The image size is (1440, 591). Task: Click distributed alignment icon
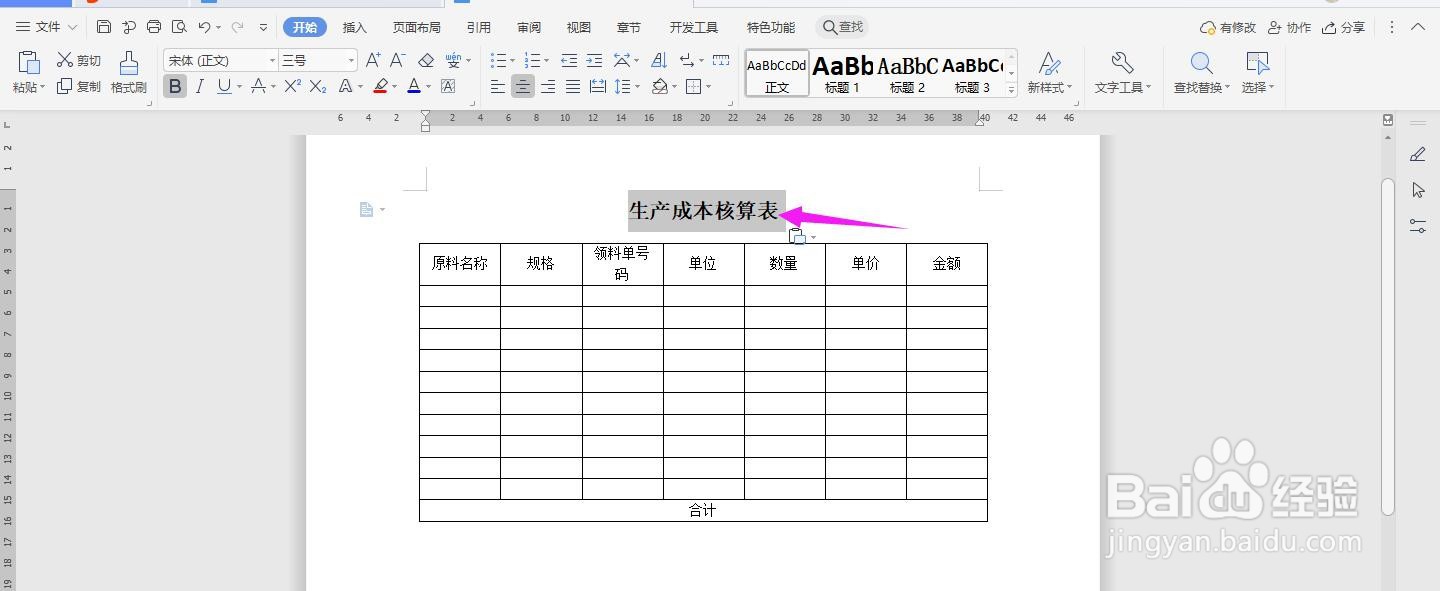pos(598,87)
